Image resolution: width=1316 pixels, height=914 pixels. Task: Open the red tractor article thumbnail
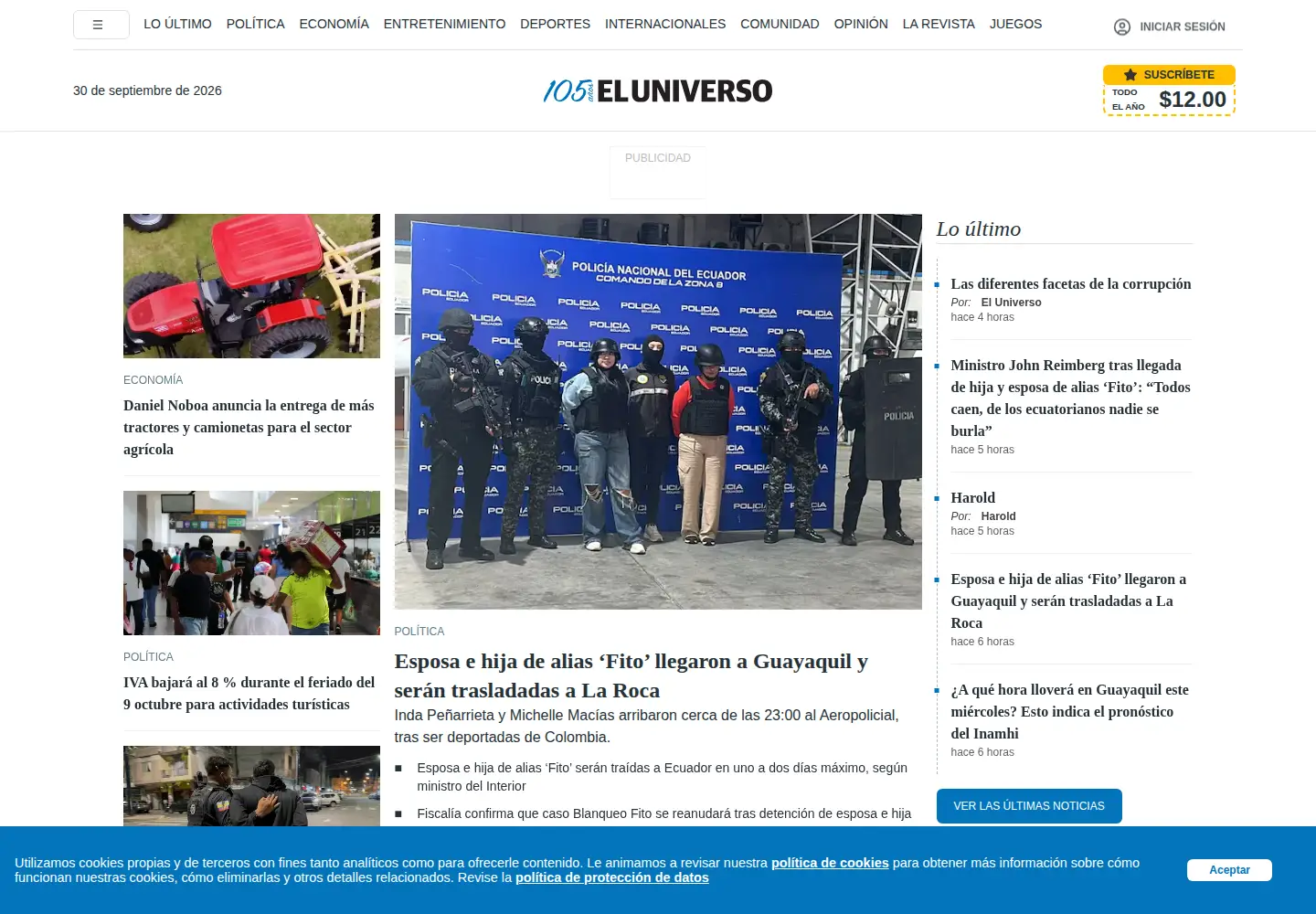click(x=251, y=286)
